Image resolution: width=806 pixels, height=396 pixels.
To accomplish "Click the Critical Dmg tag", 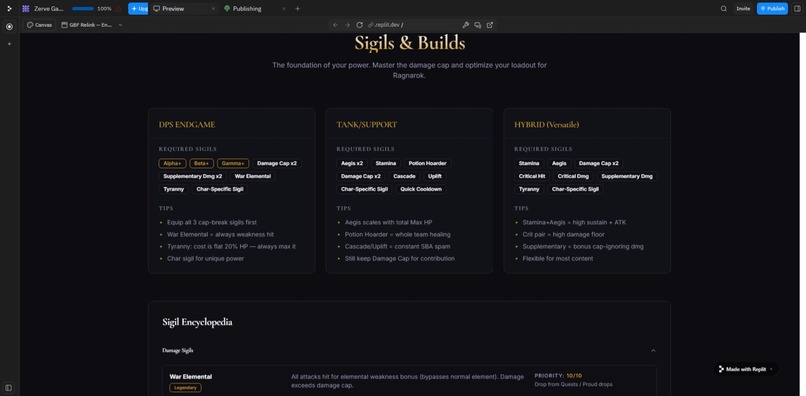I will click(573, 176).
